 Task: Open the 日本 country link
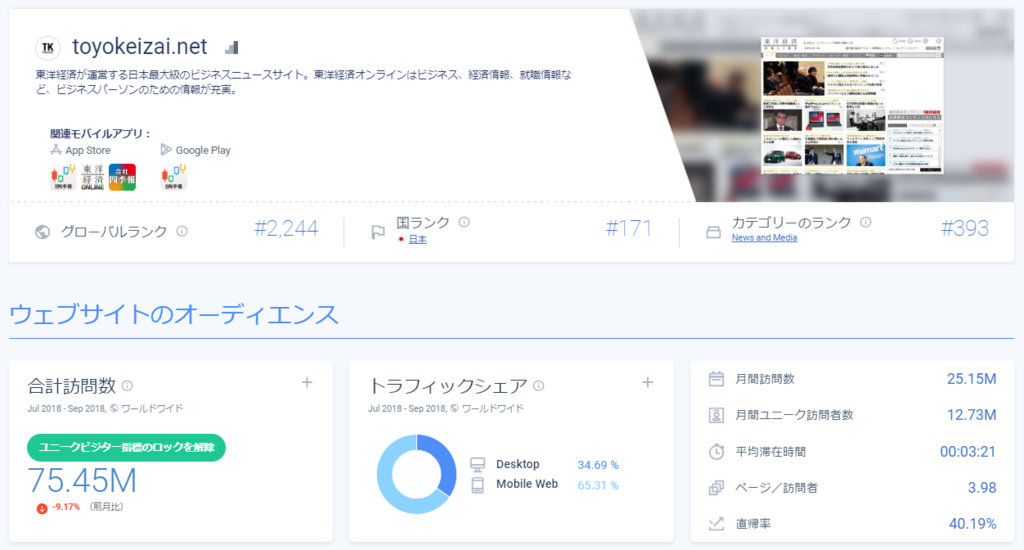(x=417, y=240)
